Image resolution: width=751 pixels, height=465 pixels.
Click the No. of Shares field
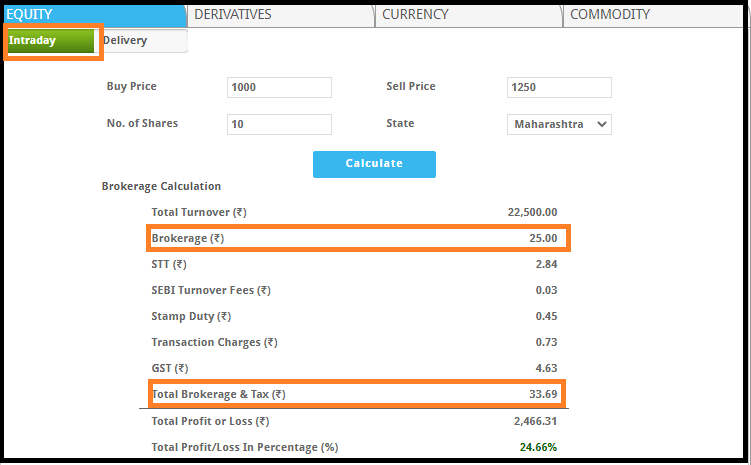click(x=279, y=124)
